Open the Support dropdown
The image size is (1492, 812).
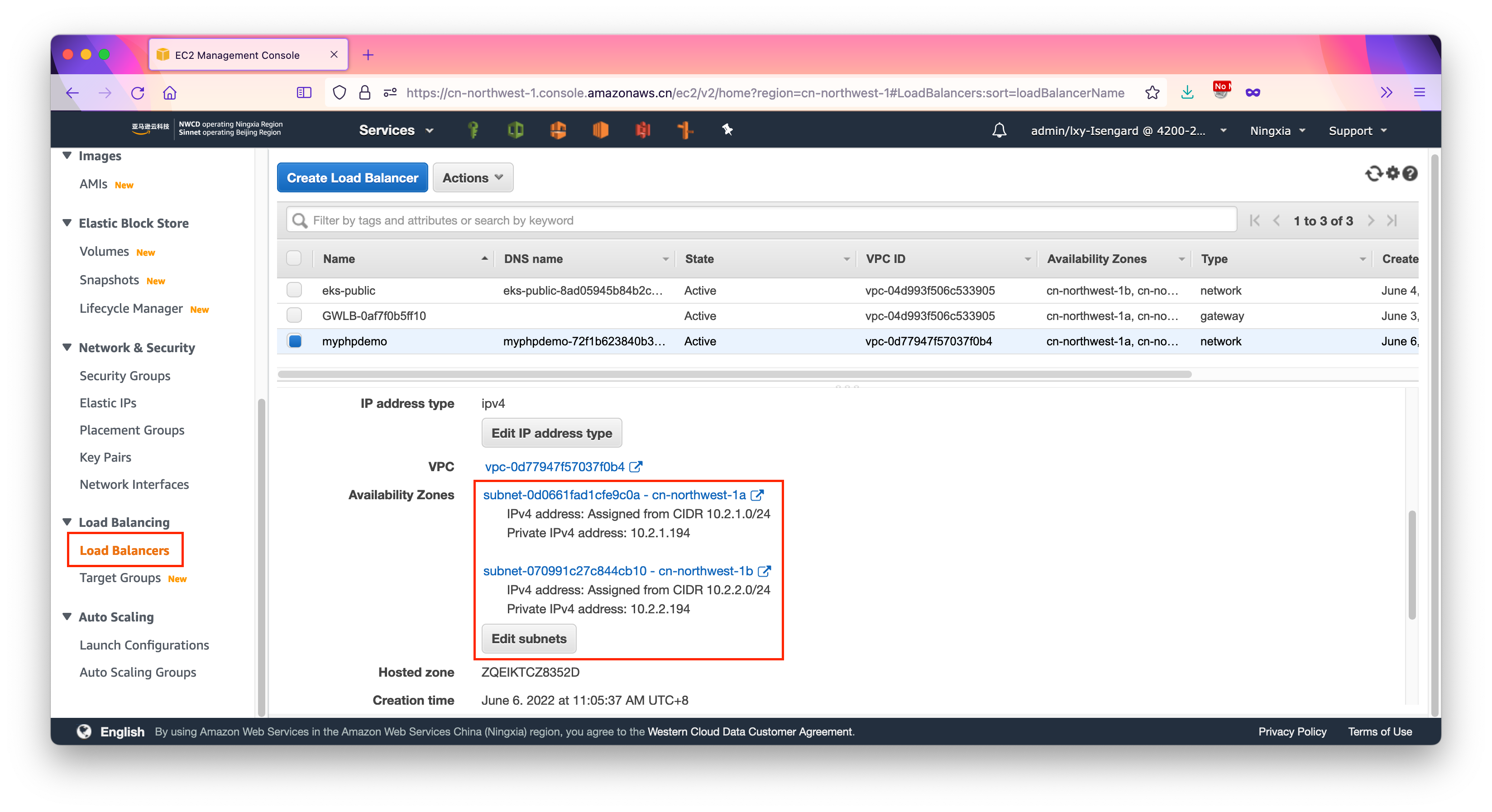click(x=1358, y=130)
